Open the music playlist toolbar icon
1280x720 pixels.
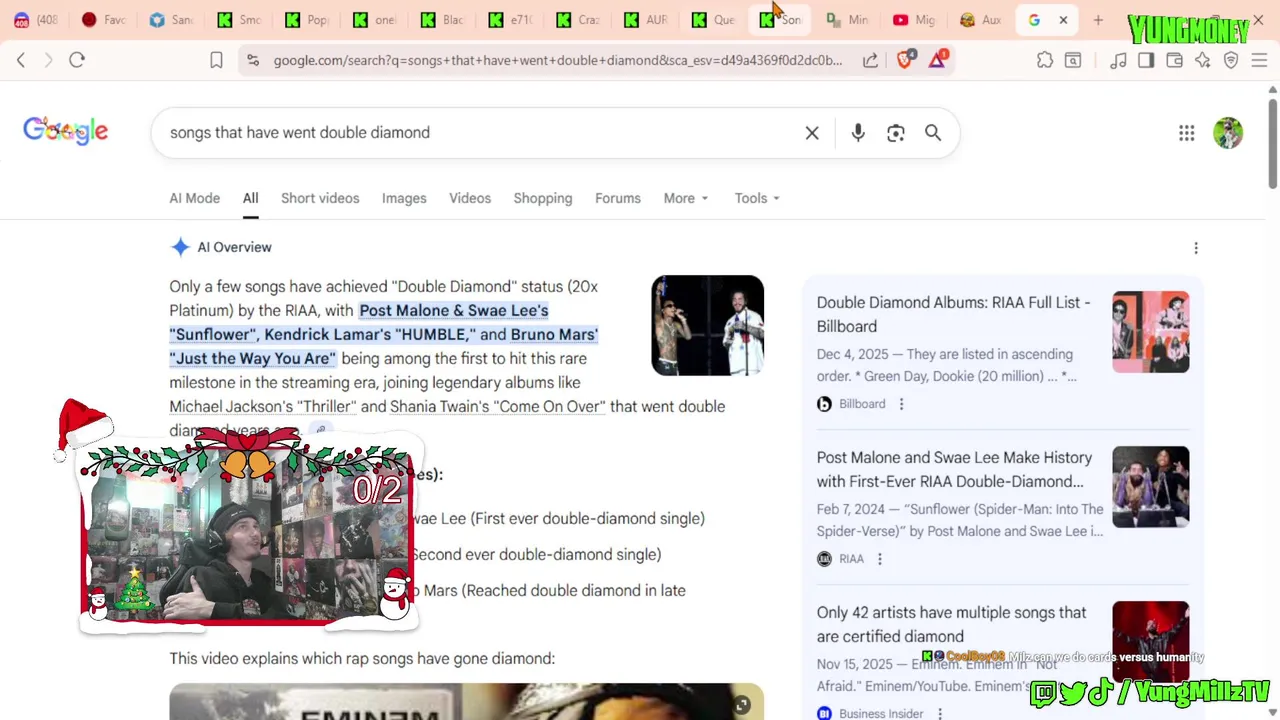[1119, 60]
